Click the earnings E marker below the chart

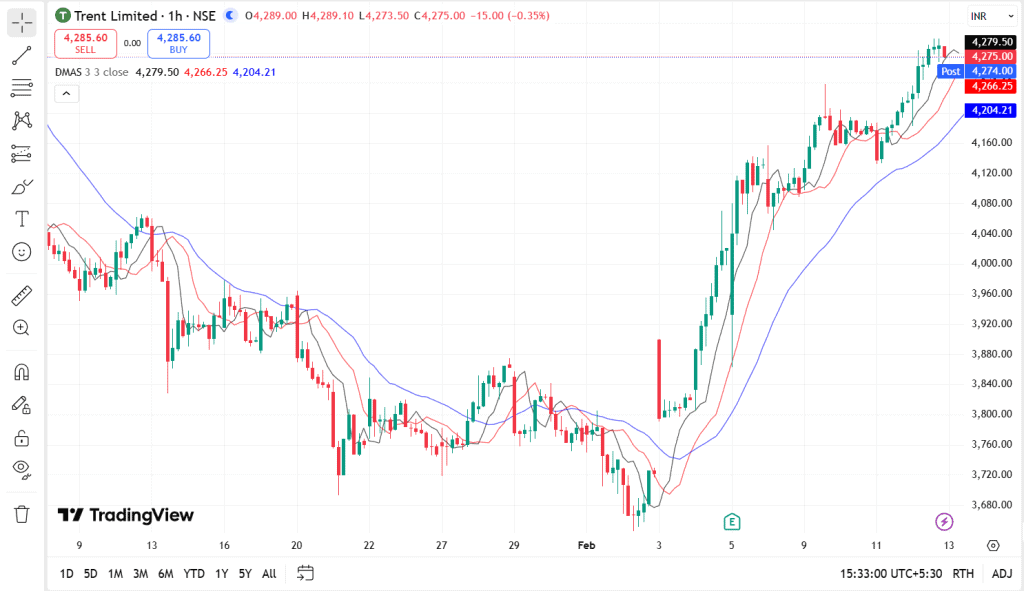pyautogui.click(x=730, y=521)
